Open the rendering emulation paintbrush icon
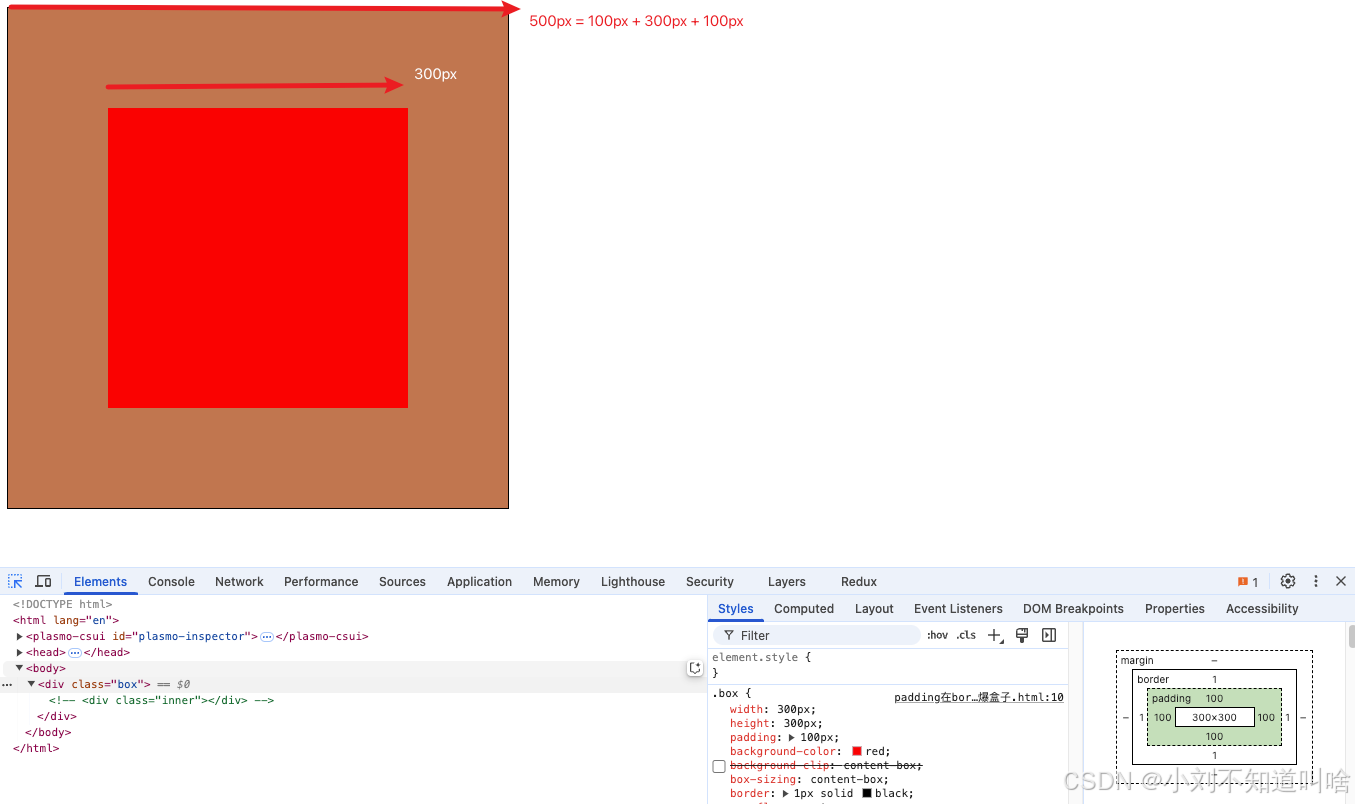Screen dimensions: 1355x804 (1021, 634)
